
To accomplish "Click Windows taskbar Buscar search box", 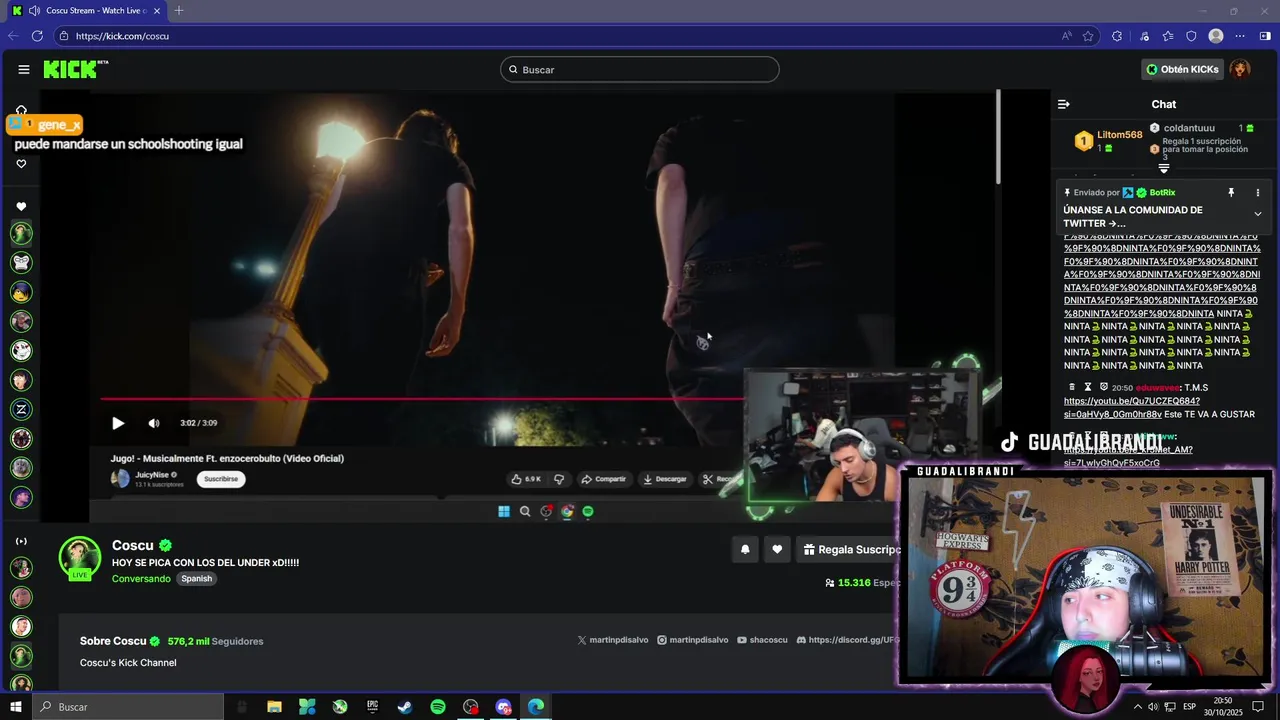I will coord(128,707).
